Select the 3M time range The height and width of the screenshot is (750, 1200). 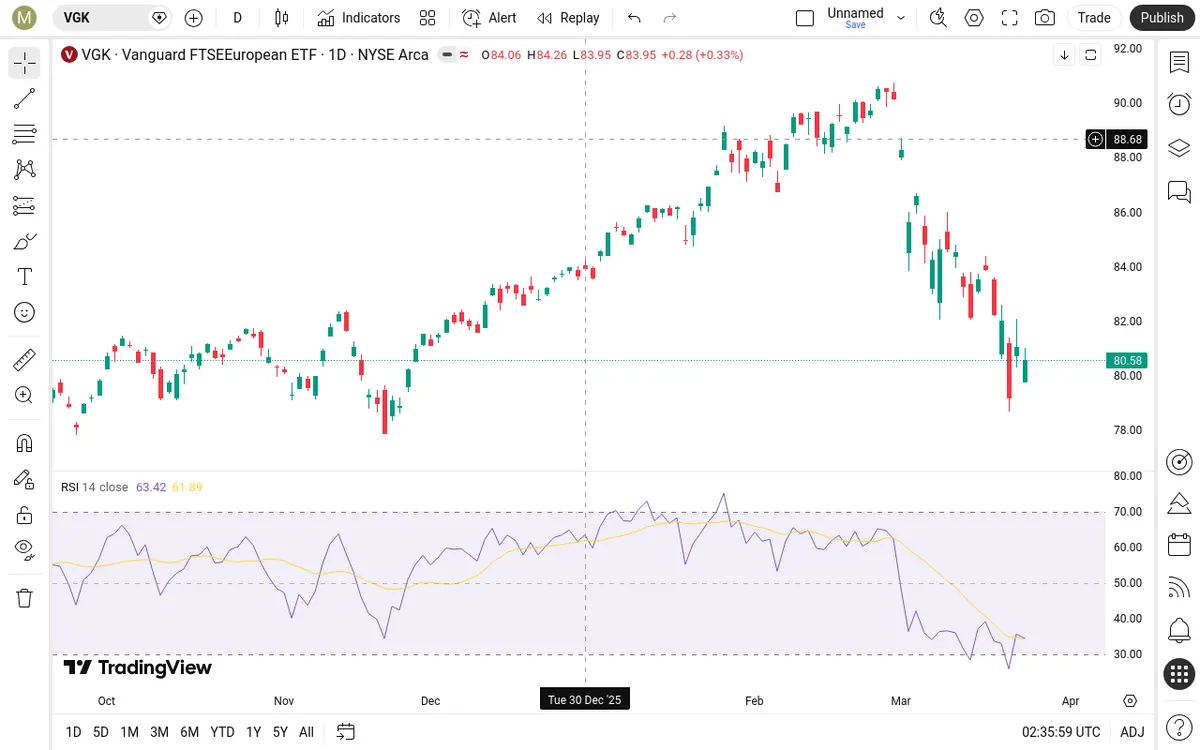click(x=159, y=732)
